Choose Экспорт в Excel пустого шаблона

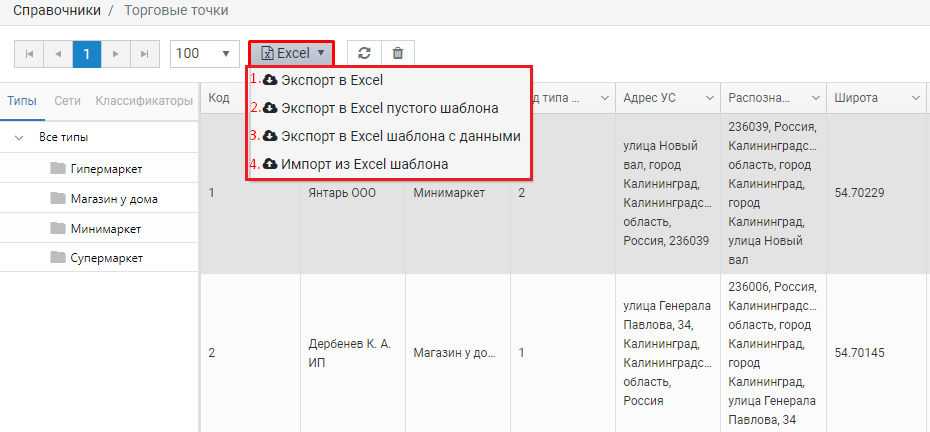[388, 108]
